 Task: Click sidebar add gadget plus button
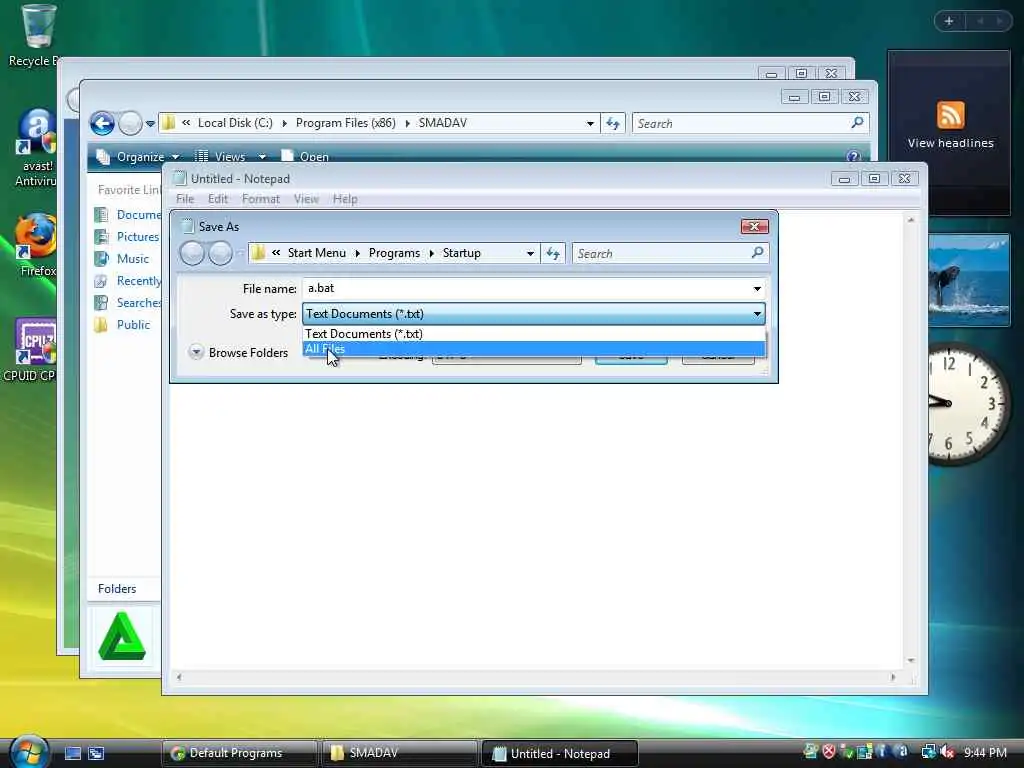(949, 22)
